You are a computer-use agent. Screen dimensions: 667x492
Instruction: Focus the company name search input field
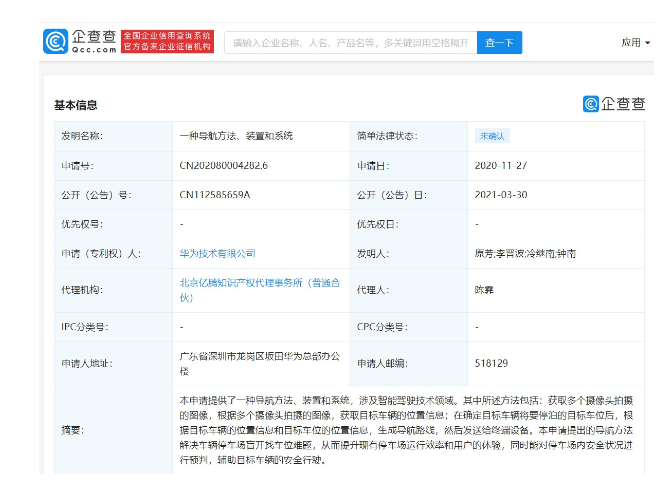(x=351, y=43)
